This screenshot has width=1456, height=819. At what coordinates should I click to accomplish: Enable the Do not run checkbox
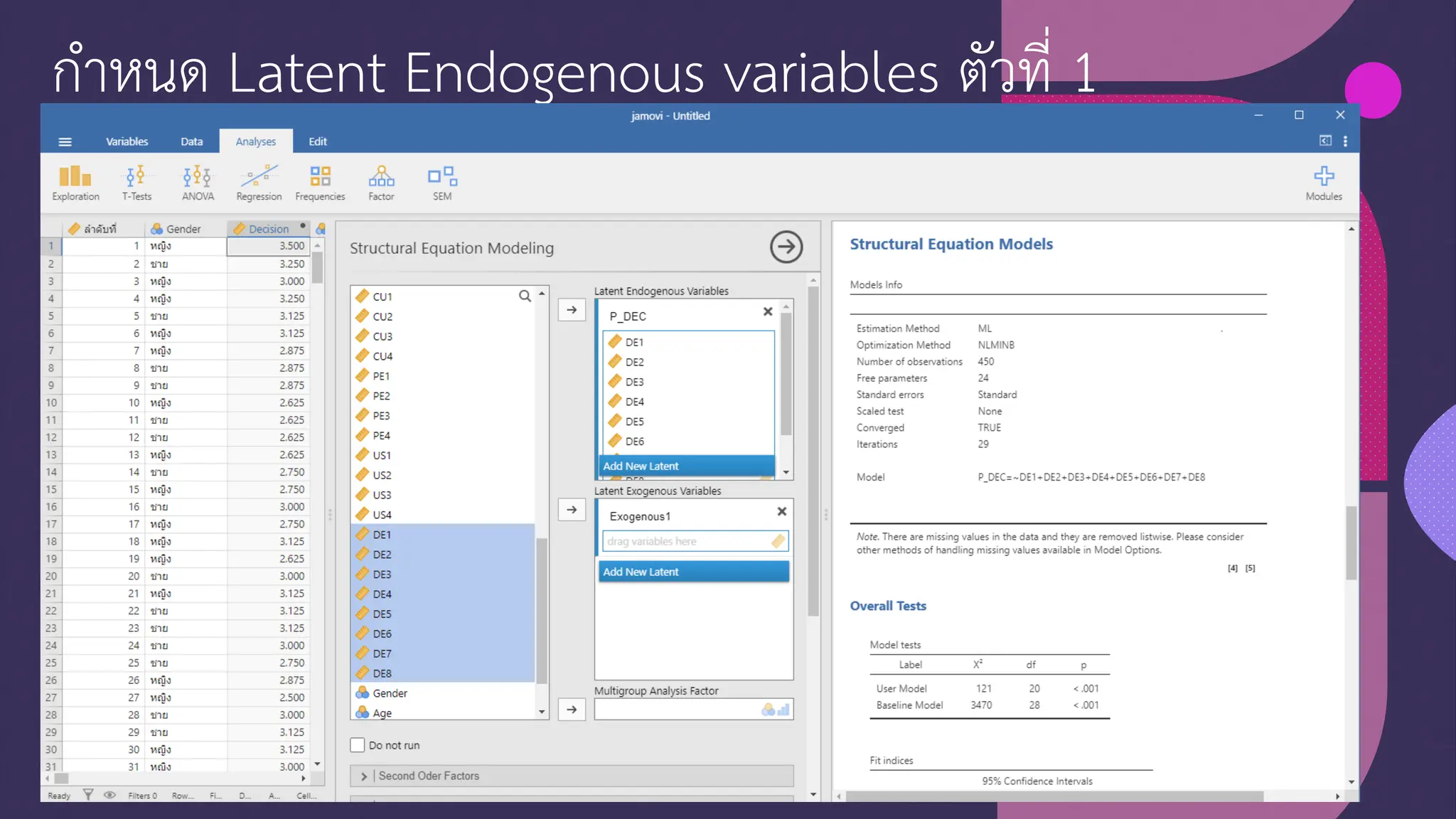(x=358, y=745)
